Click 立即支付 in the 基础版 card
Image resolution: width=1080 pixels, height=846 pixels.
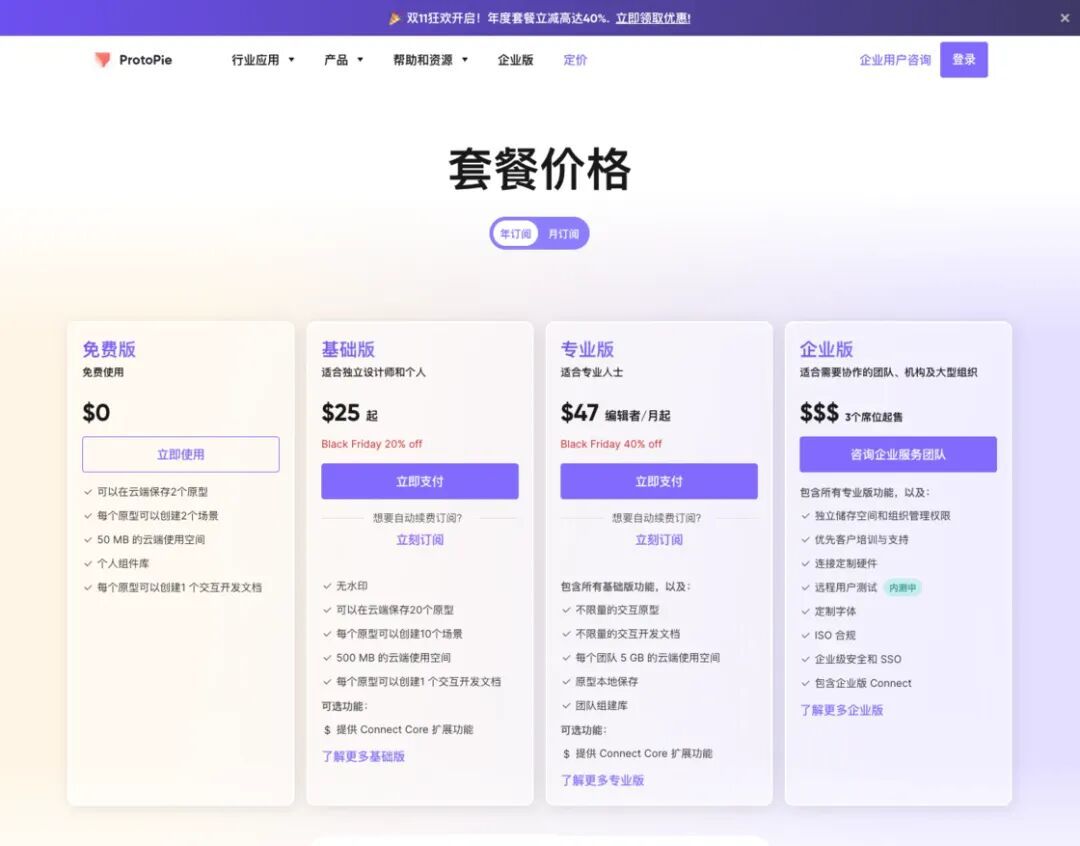[419, 481]
